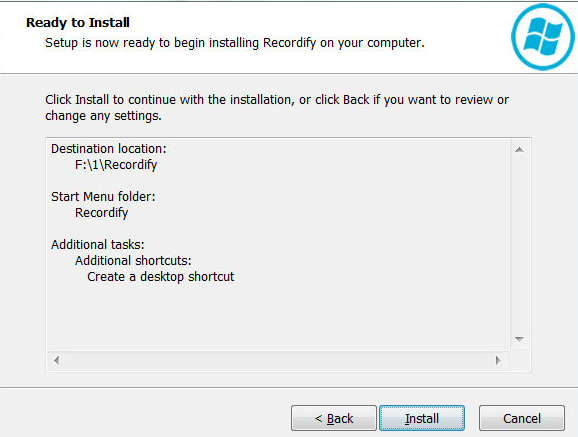Viewport: 578px width, 437px height.
Task: Click the "Setup is now ready" subtitle text
Action: pos(235,43)
